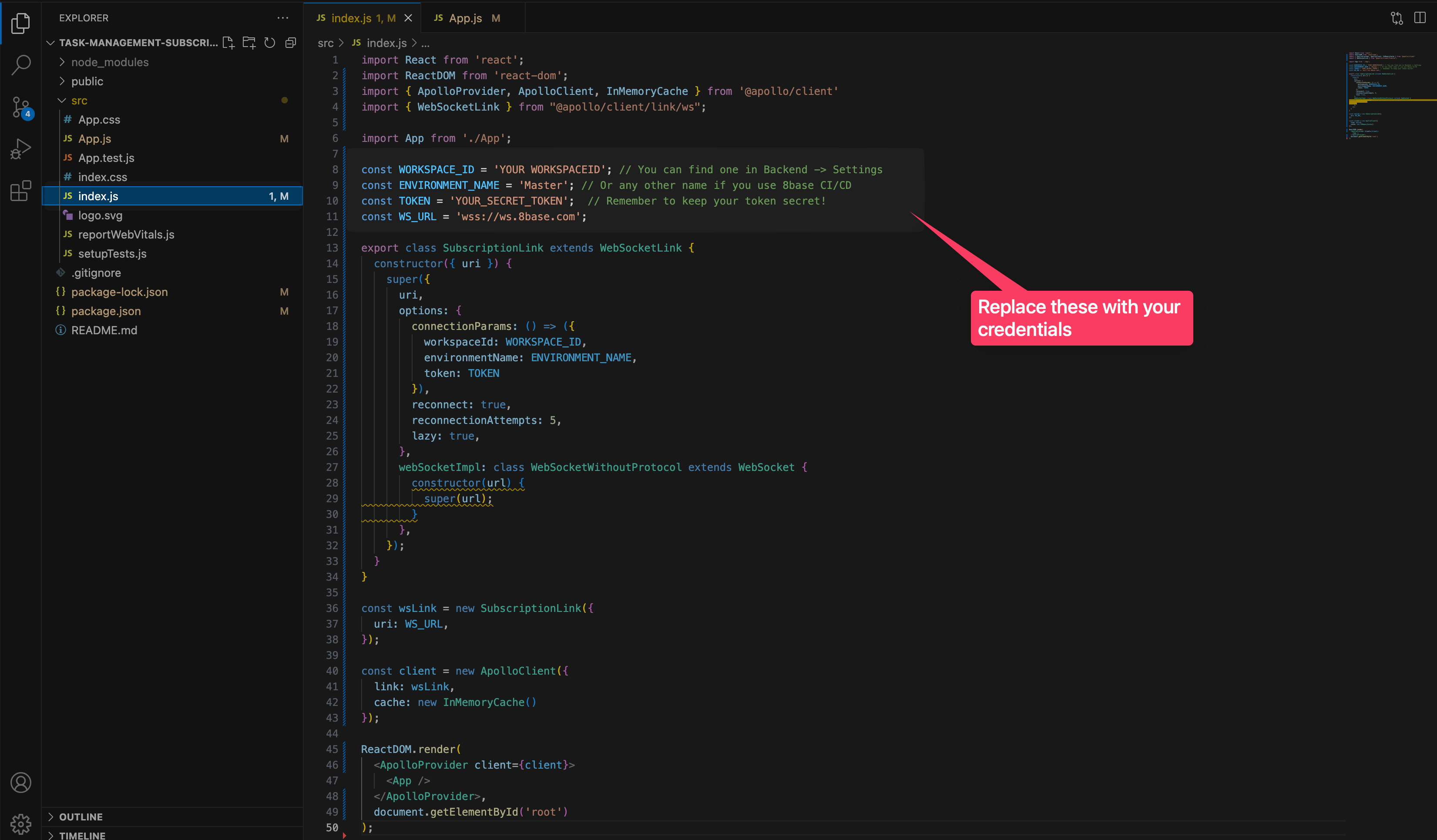Open the Extensions view
Screen dimensions: 1437x840
pos(20,191)
